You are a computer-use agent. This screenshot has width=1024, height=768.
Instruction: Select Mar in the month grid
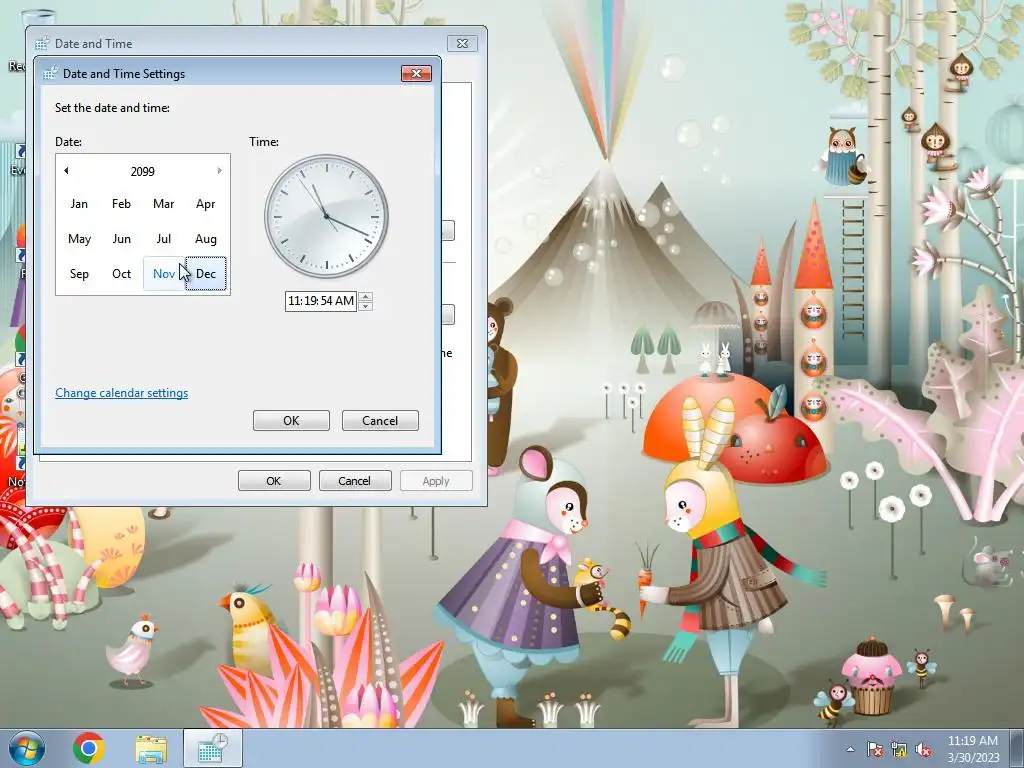163,204
